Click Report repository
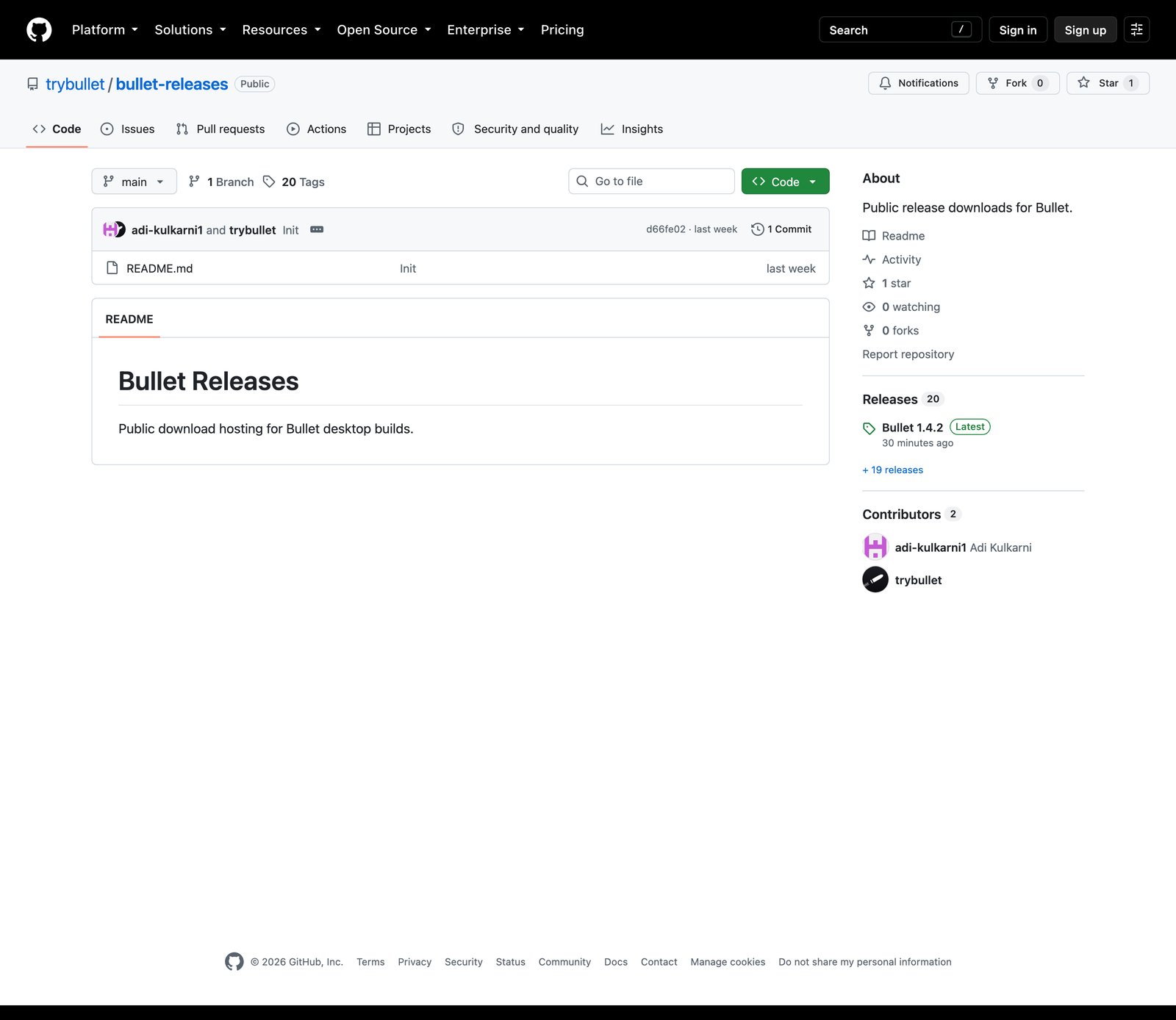 pos(908,354)
